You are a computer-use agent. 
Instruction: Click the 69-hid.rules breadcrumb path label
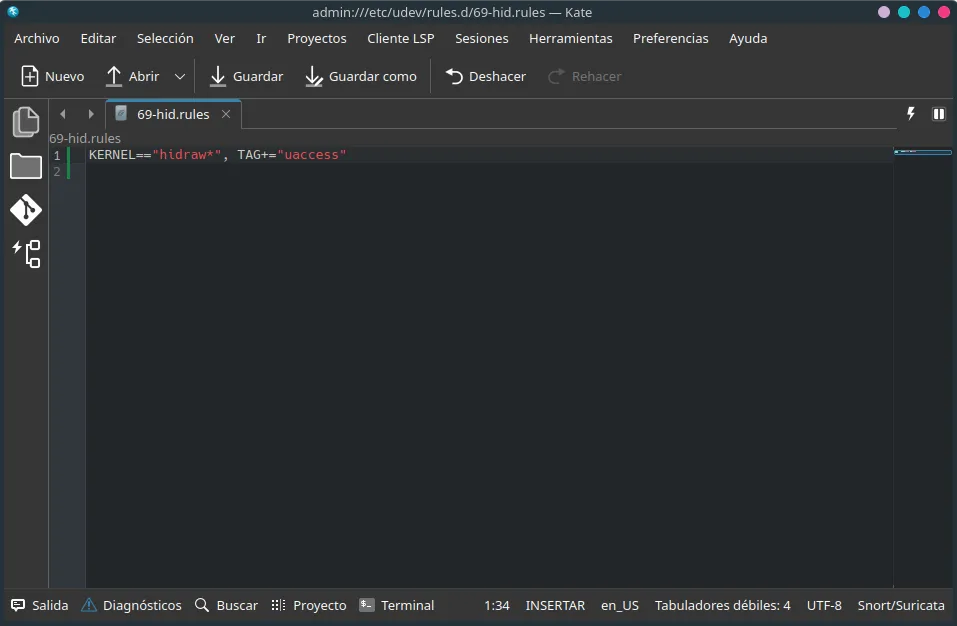(x=85, y=139)
